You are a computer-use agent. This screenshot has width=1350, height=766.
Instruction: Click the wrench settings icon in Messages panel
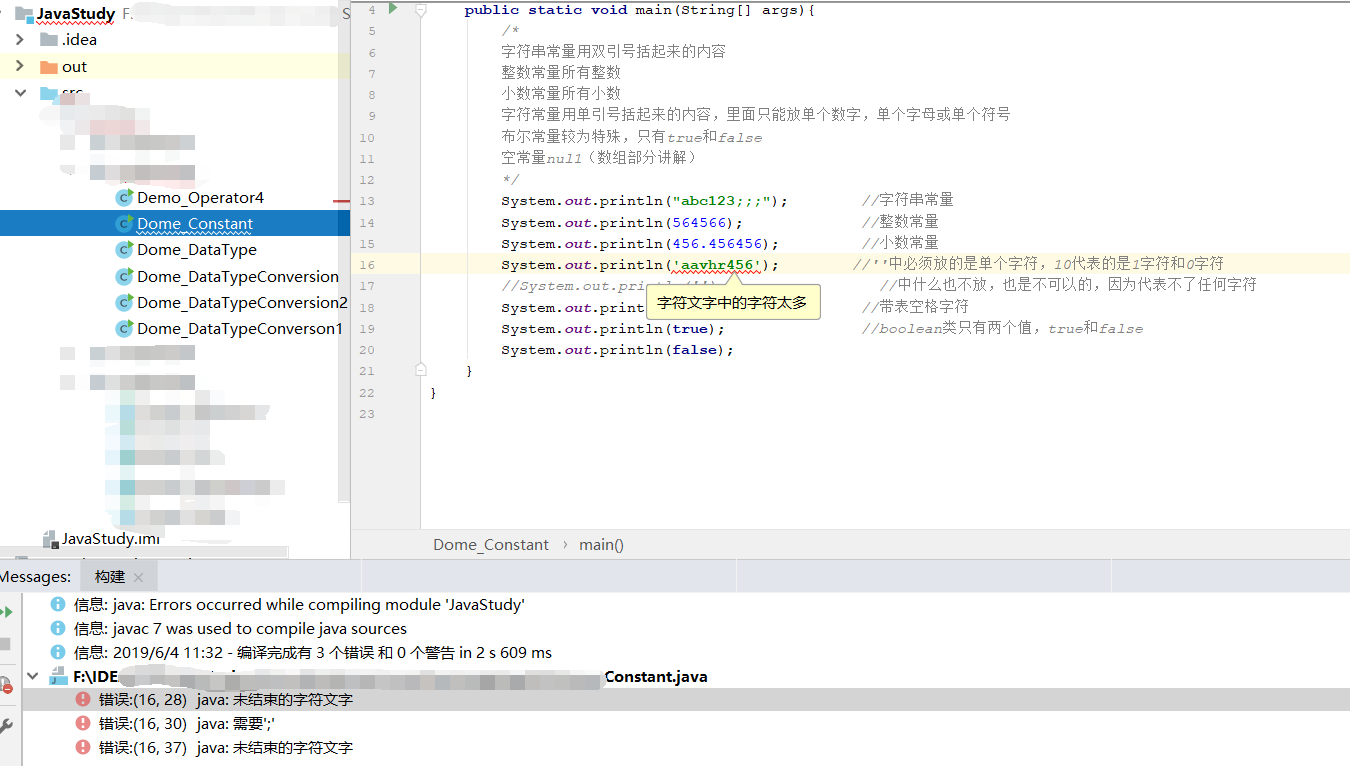6,725
